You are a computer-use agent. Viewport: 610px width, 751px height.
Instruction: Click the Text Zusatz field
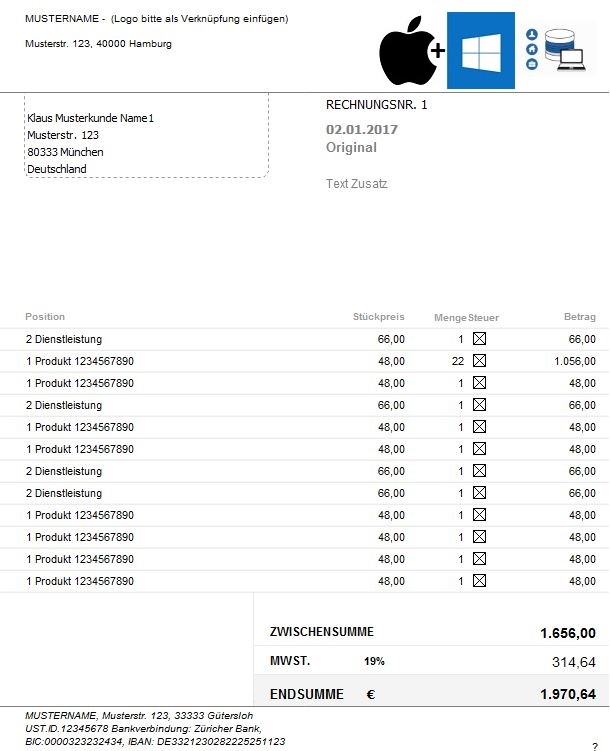click(357, 184)
